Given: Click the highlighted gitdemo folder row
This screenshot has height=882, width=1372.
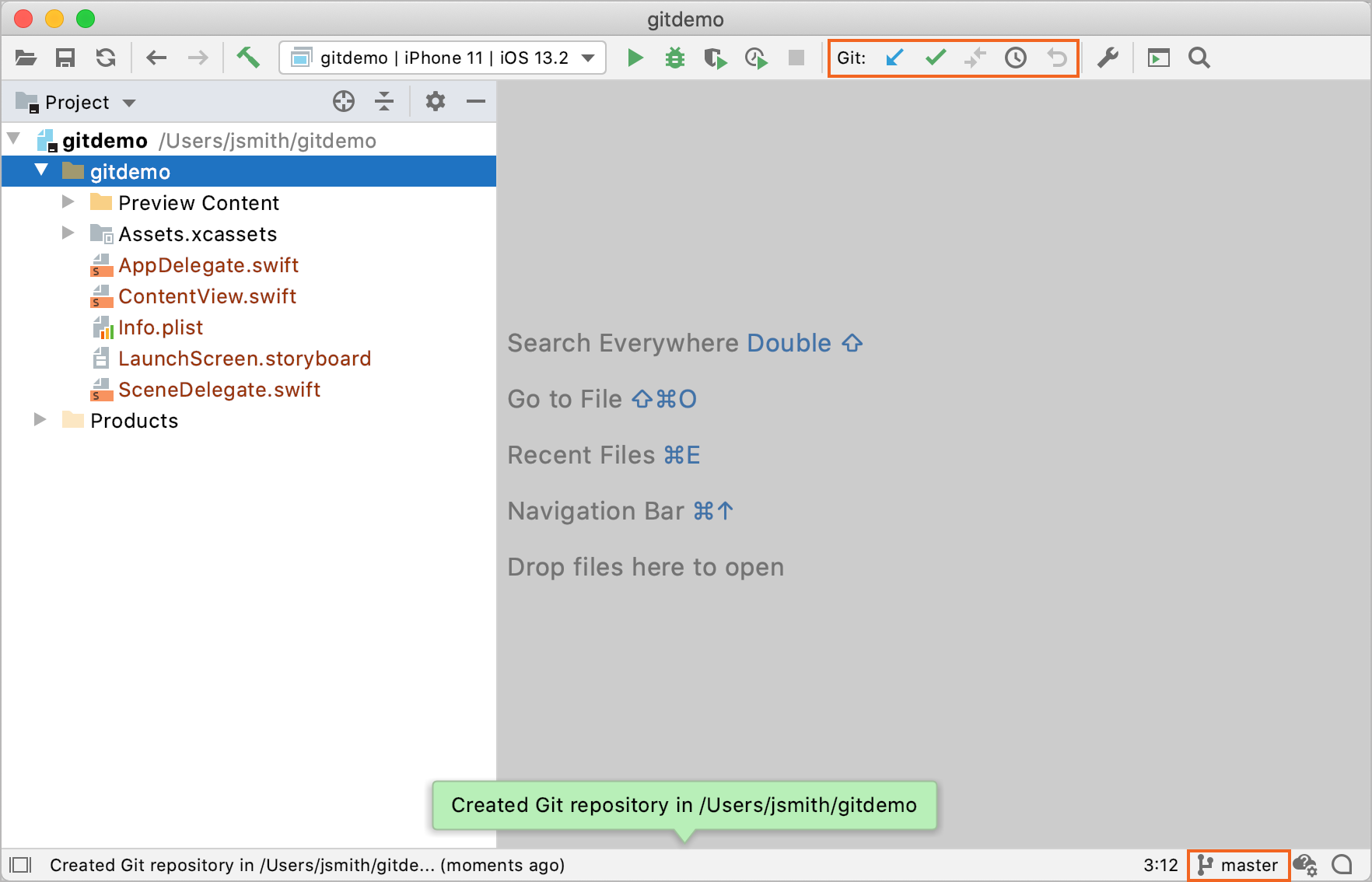Looking at the screenshot, I should 249,171.
